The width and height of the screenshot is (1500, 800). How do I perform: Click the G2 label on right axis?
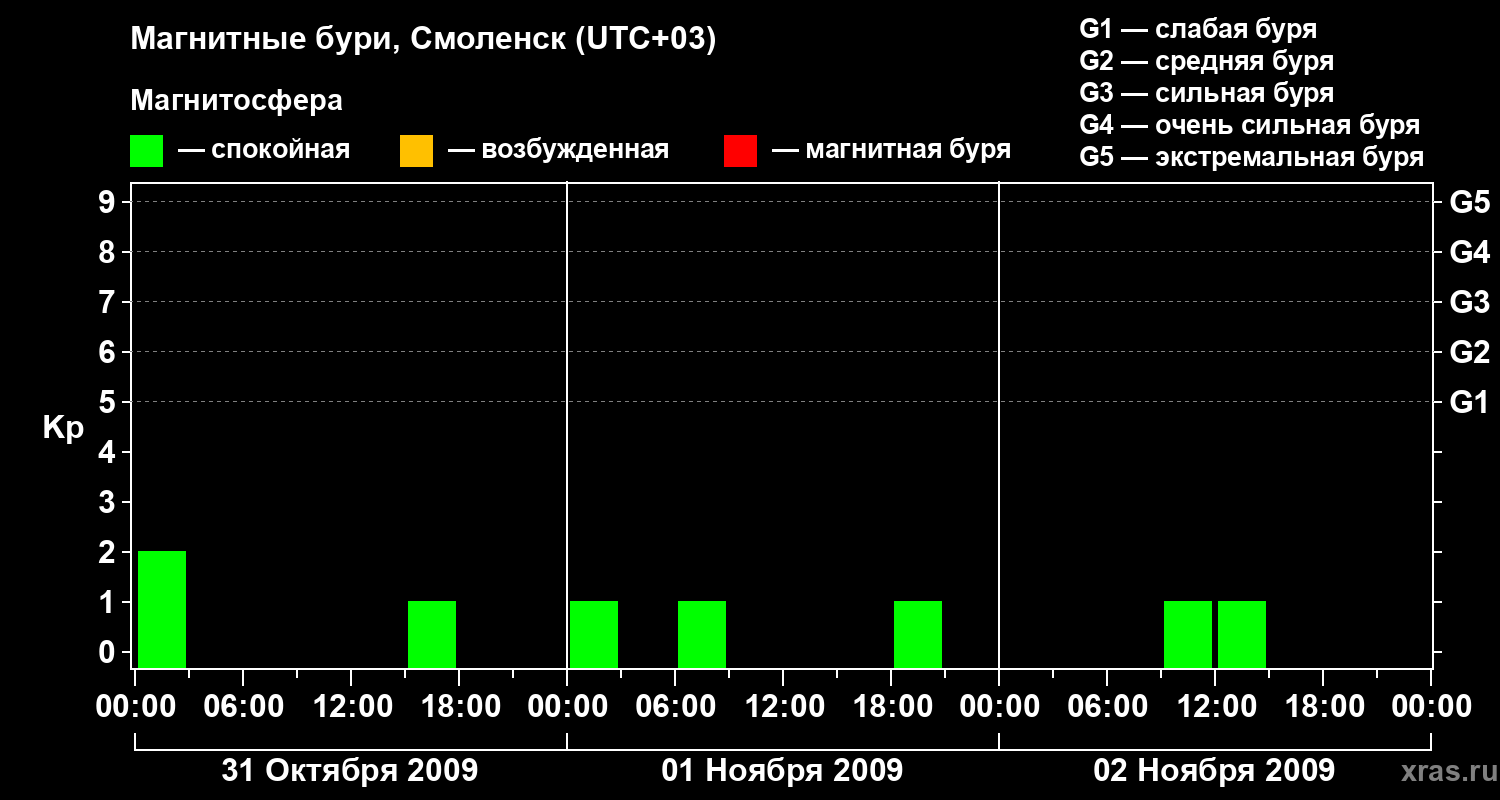click(x=1469, y=353)
